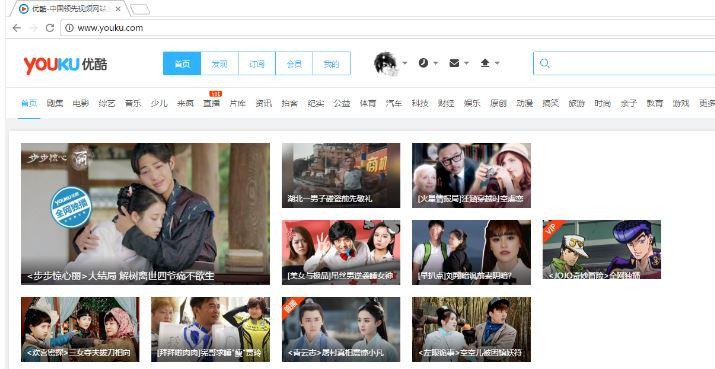Open 少儿 channel in navigation bar
The image size is (715, 369).
[x=159, y=104]
